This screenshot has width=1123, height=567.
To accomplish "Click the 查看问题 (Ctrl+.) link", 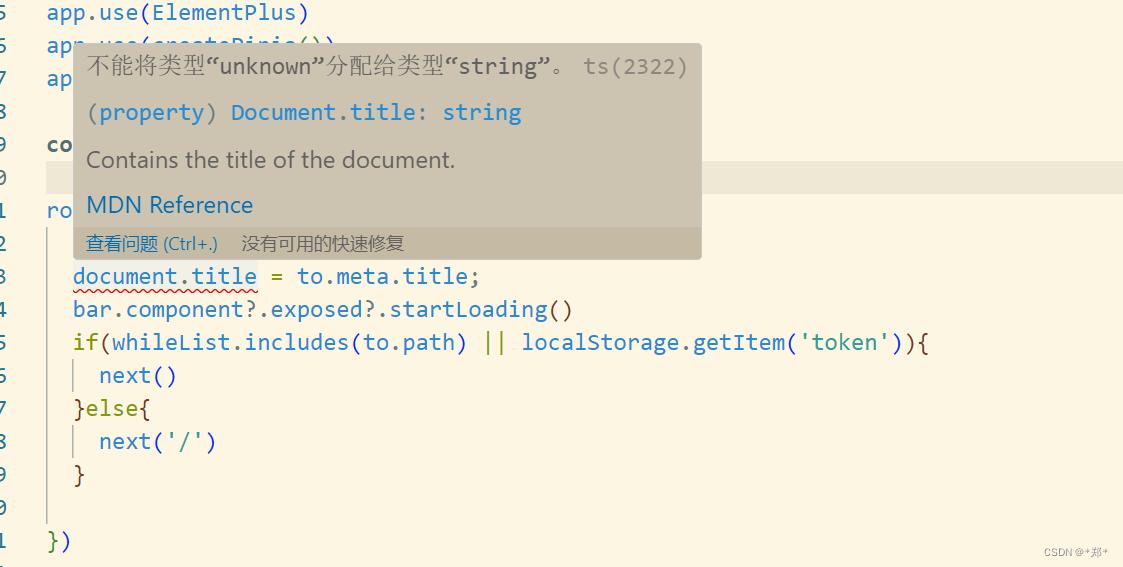I will tap(152, 243).
